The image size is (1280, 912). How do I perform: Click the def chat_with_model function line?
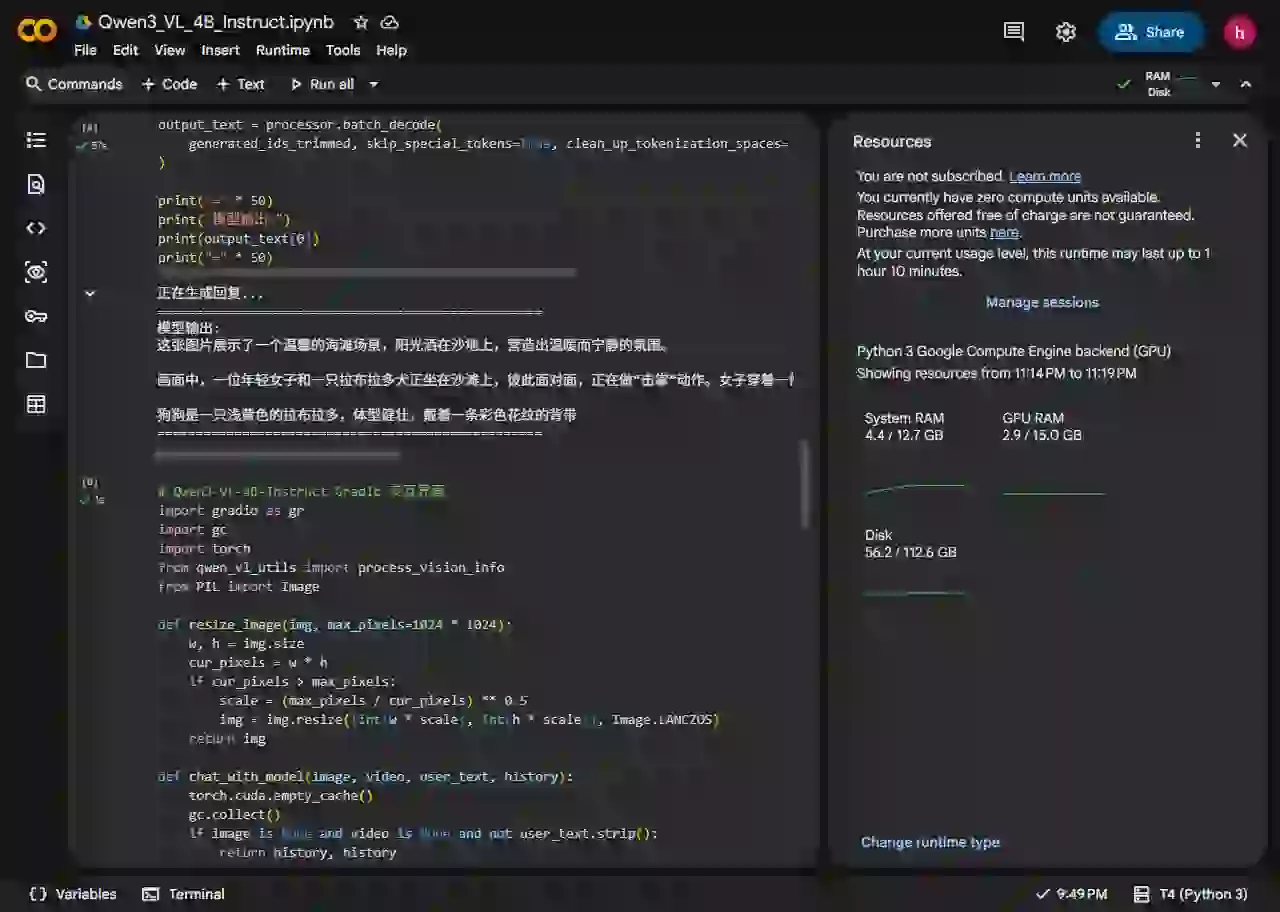pyautogui.click(x=365, y=776)
